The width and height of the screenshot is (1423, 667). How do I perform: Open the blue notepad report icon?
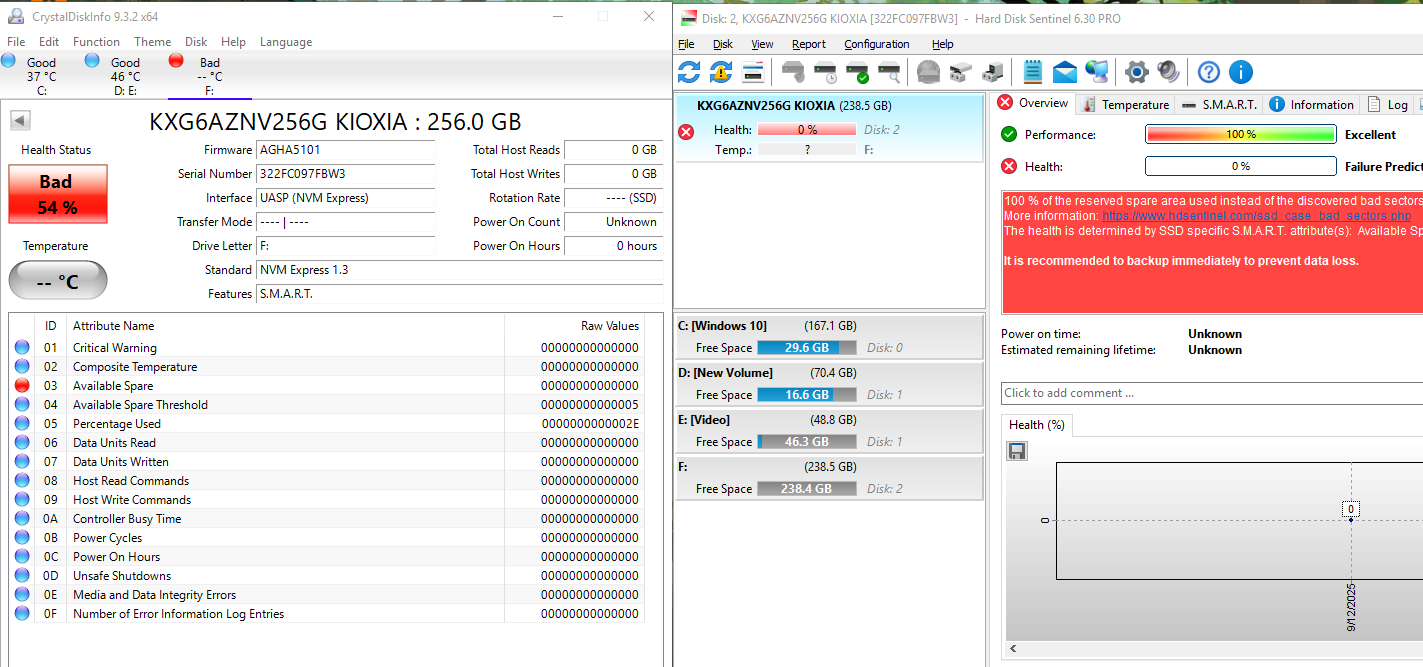[1033, 72]
